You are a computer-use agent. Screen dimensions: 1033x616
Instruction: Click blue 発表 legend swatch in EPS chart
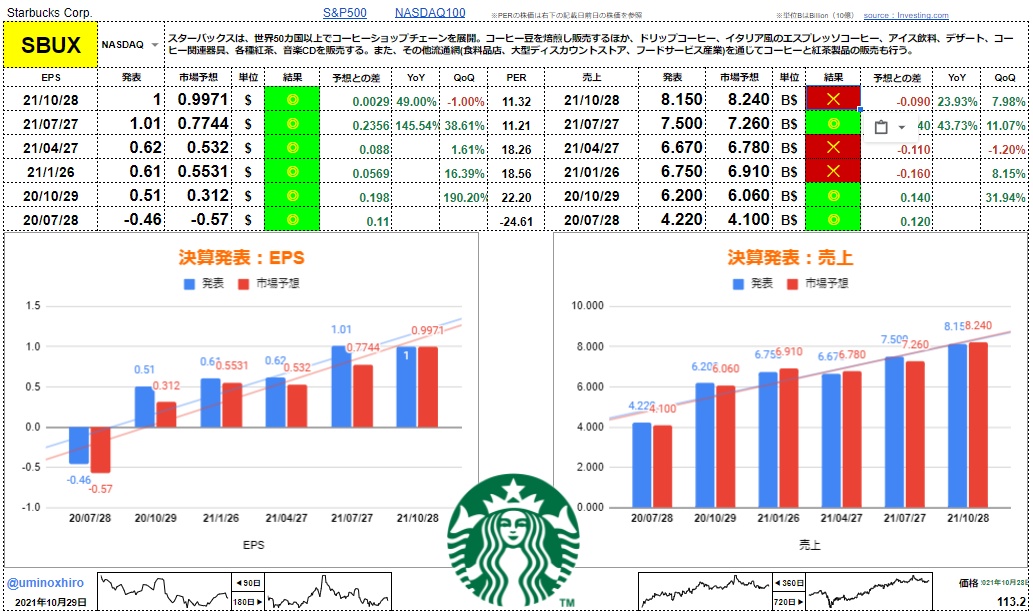[190, 284]
